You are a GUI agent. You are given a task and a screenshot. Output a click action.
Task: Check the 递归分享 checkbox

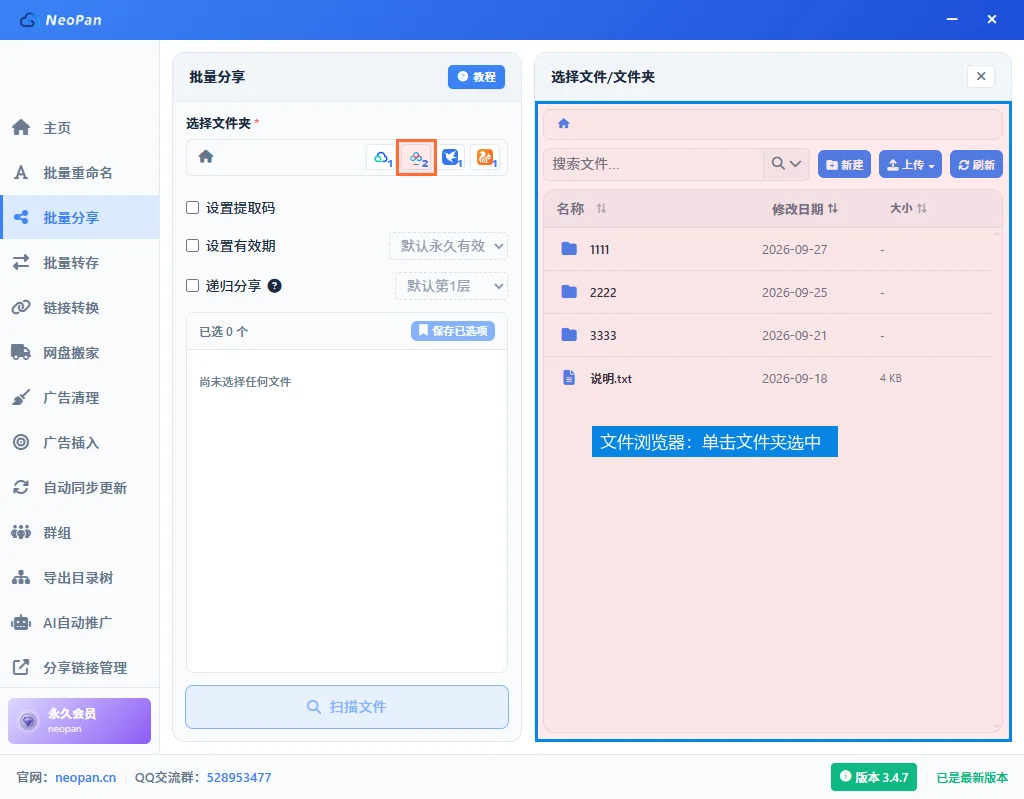click(193, 285)
